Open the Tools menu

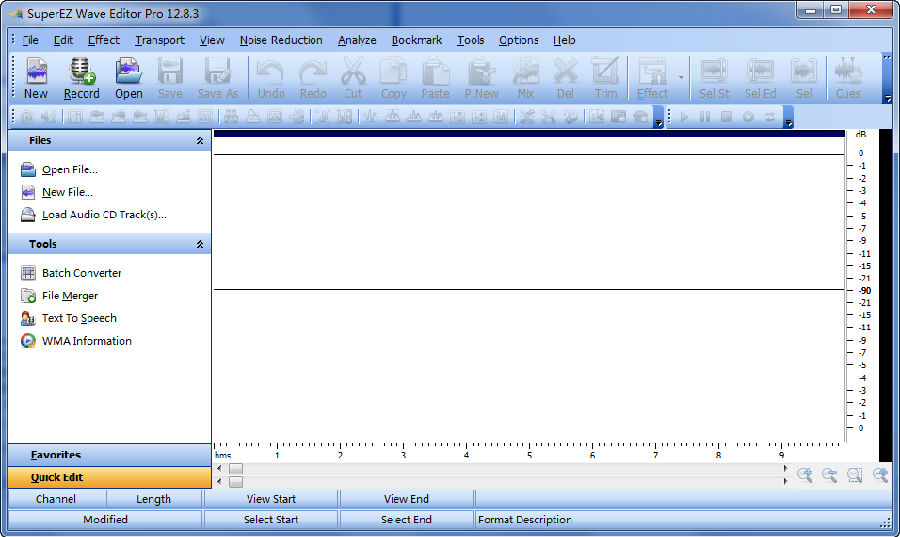click(471, 40)
